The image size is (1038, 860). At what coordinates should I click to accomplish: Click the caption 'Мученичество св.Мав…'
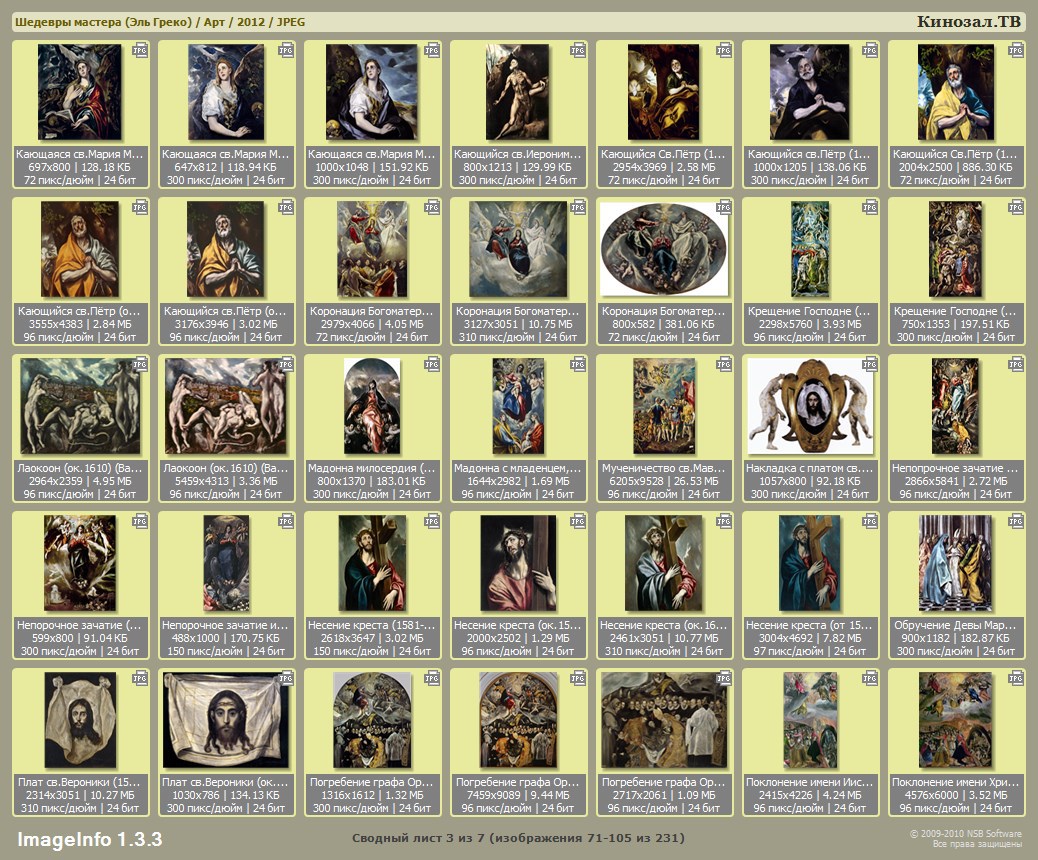664,468
